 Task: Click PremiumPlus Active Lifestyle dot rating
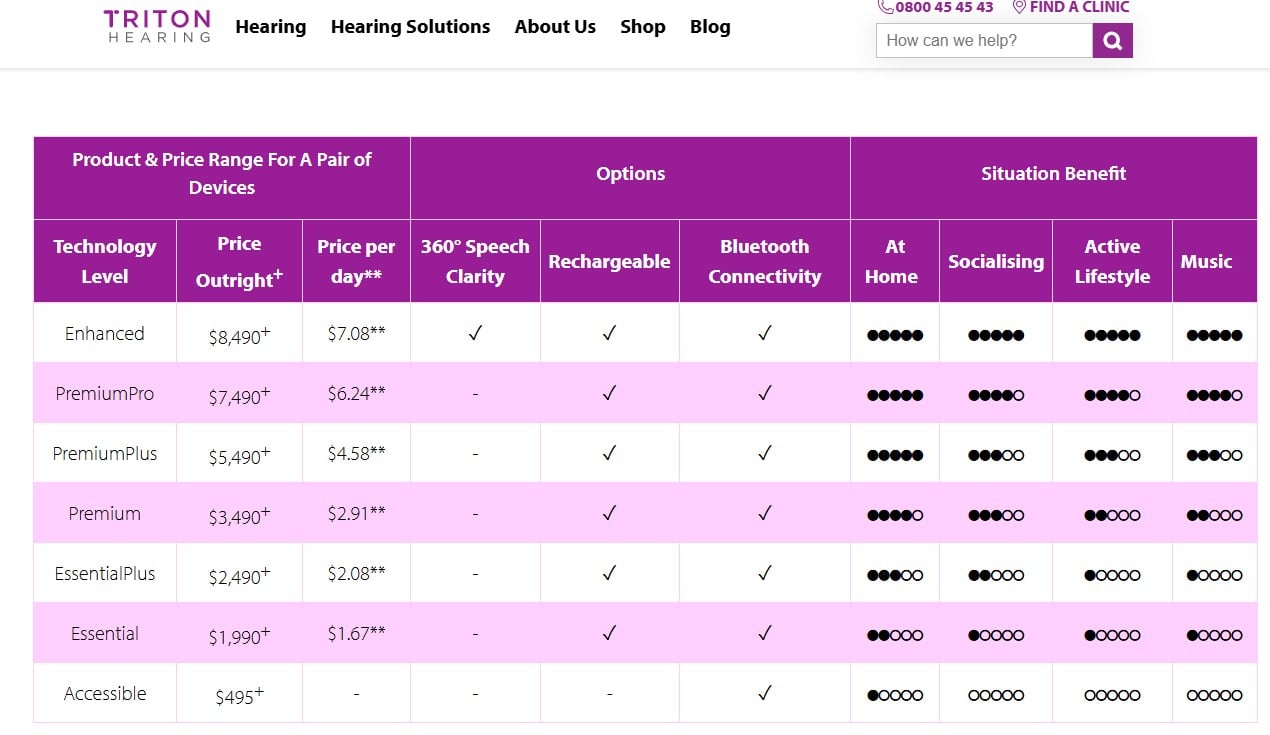point(1112,455)
